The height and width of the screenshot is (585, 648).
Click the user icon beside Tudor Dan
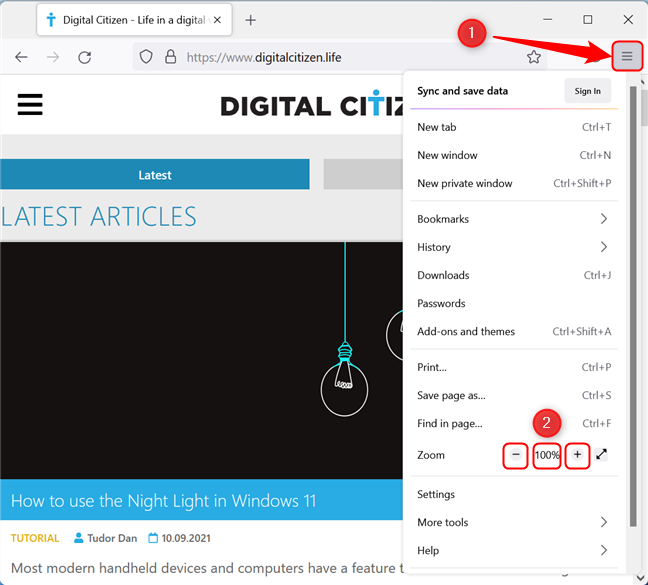78,538
